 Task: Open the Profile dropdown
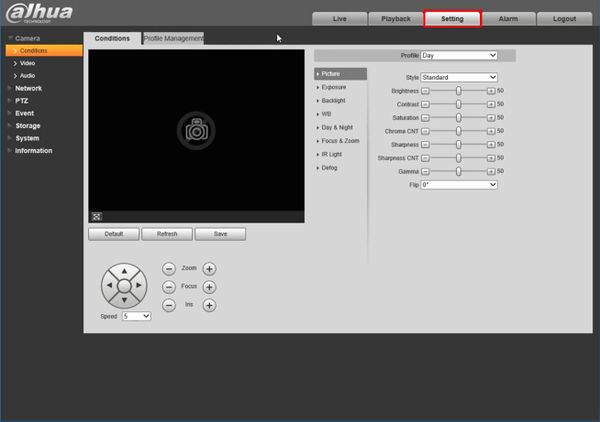click(x=459, y=55)
